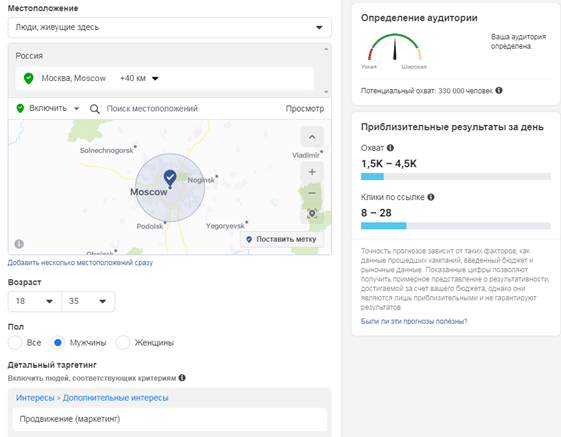Select the Все gender radio button
Image resolution: width=561 pixels, height=437 pixels.
click(15, 343)
